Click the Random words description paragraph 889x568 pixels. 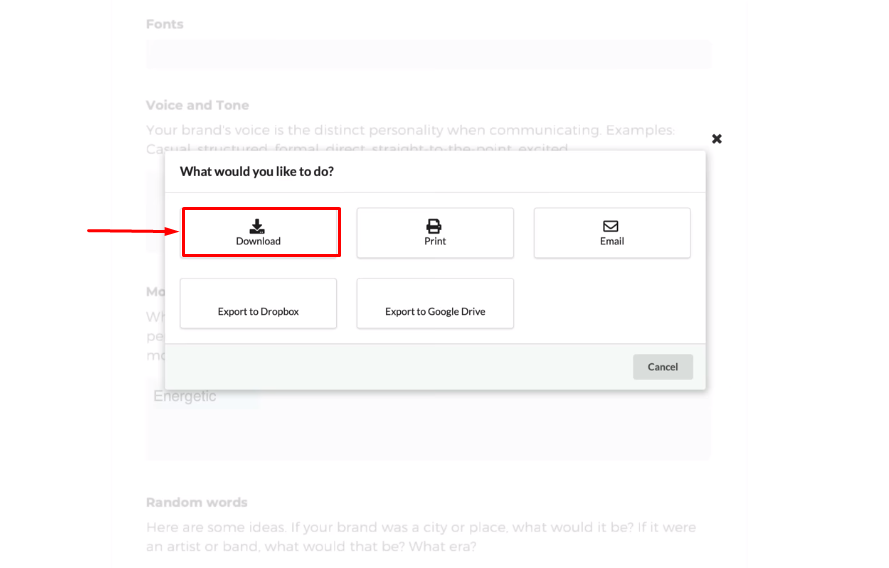click(420, 536)
